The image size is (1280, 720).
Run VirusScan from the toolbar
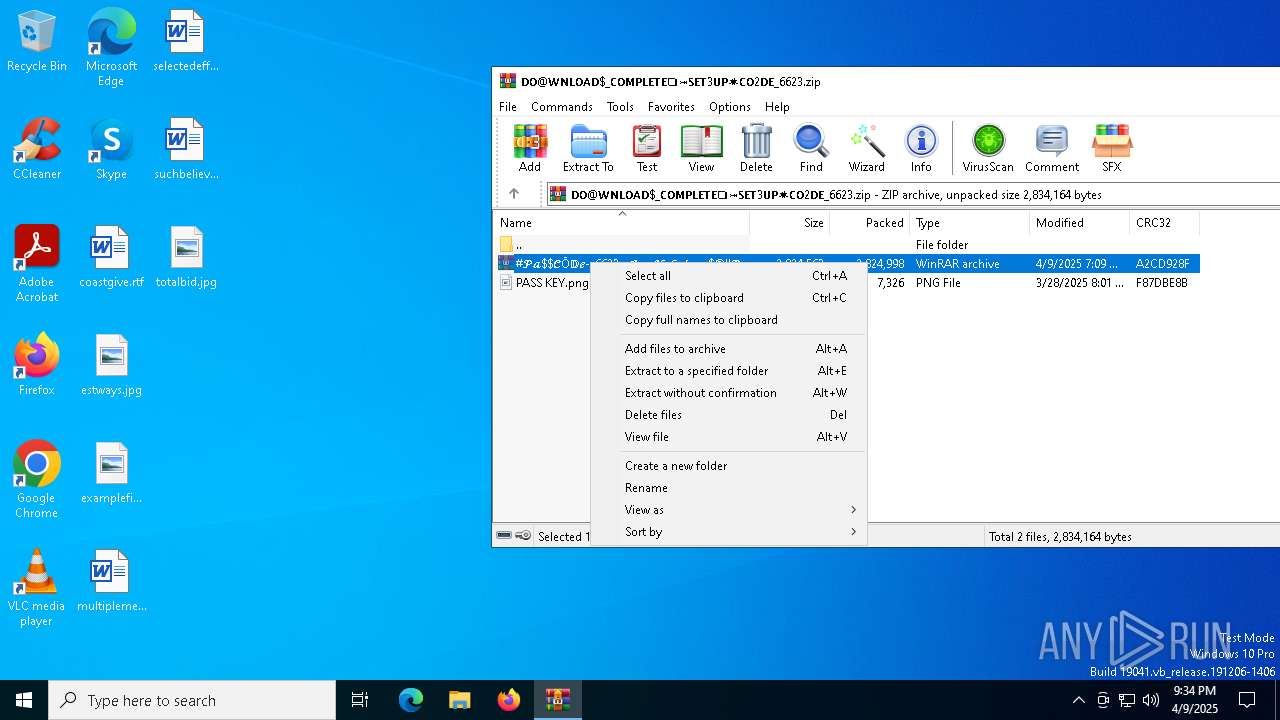[988, 148]
